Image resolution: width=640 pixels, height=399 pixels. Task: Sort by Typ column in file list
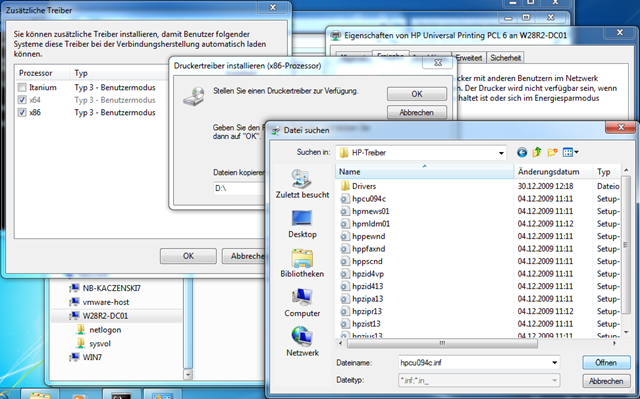point(607,172)
